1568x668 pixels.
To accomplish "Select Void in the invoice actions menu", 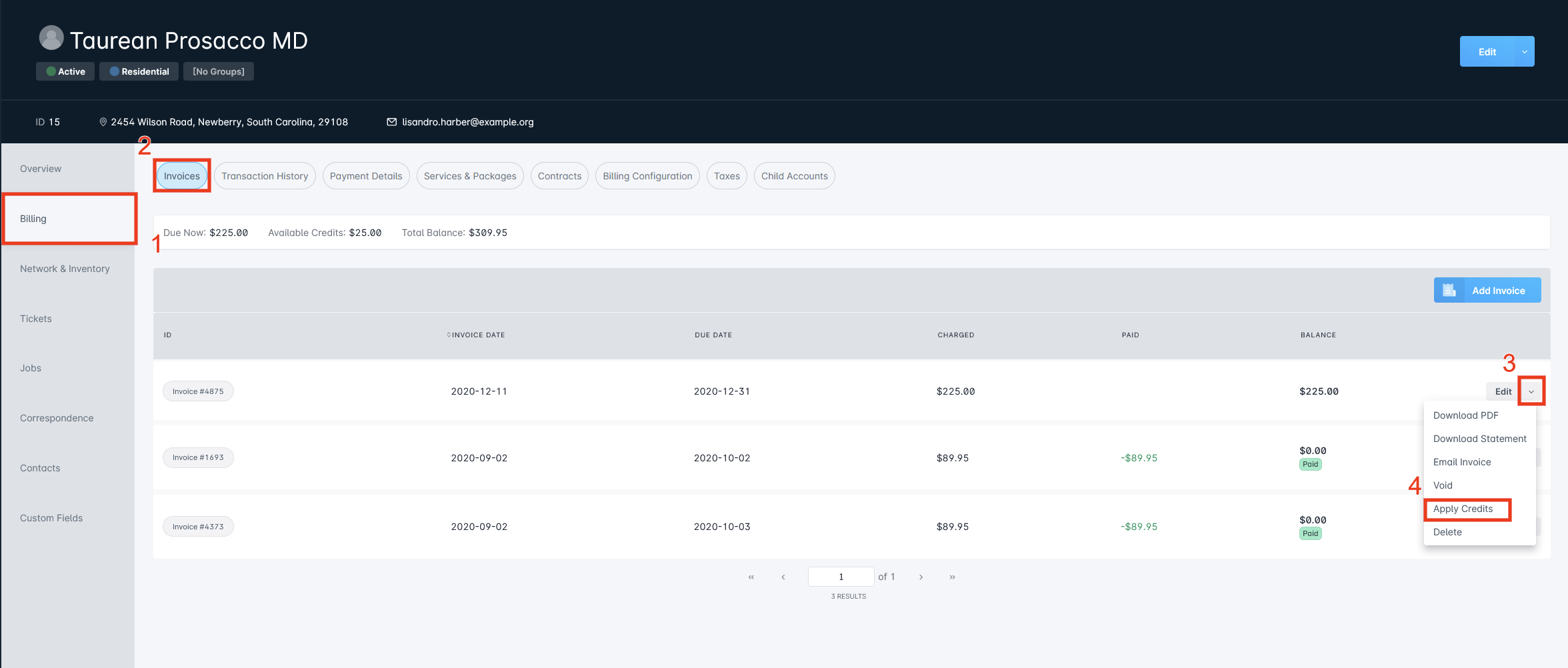I will 1443,485.
